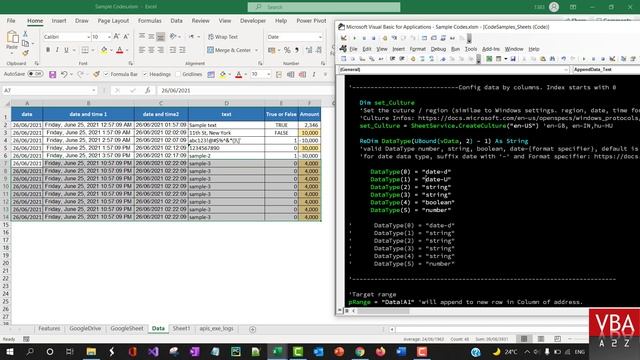Switch to the apis_exe_logs sheet tab
Screen dimensions: 640x360
(216, 329)
